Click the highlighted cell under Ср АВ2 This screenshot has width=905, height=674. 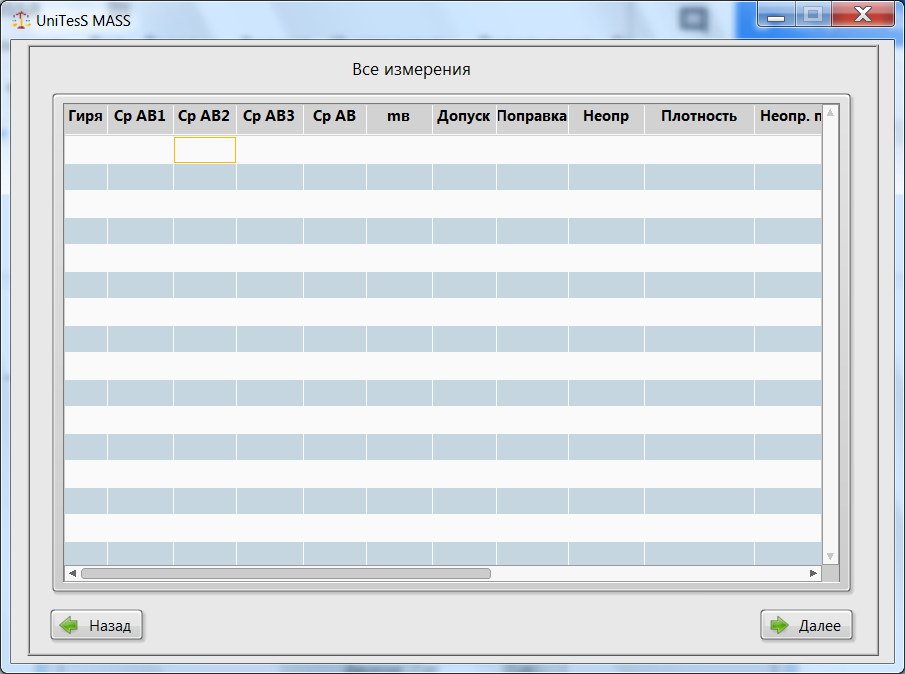(x=205, y=150)
